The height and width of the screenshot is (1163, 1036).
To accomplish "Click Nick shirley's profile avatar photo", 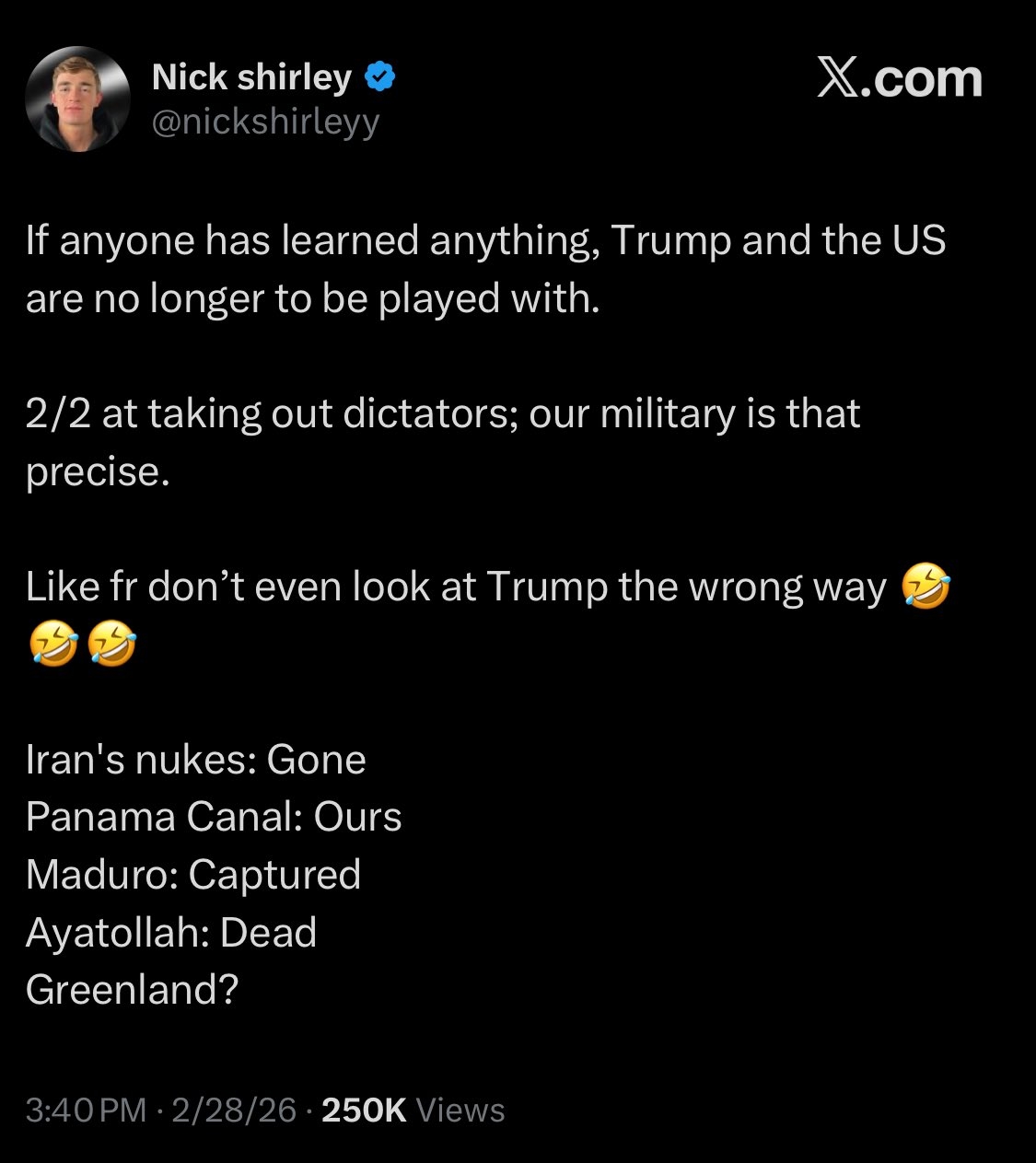I will click(x=77, y=99).
